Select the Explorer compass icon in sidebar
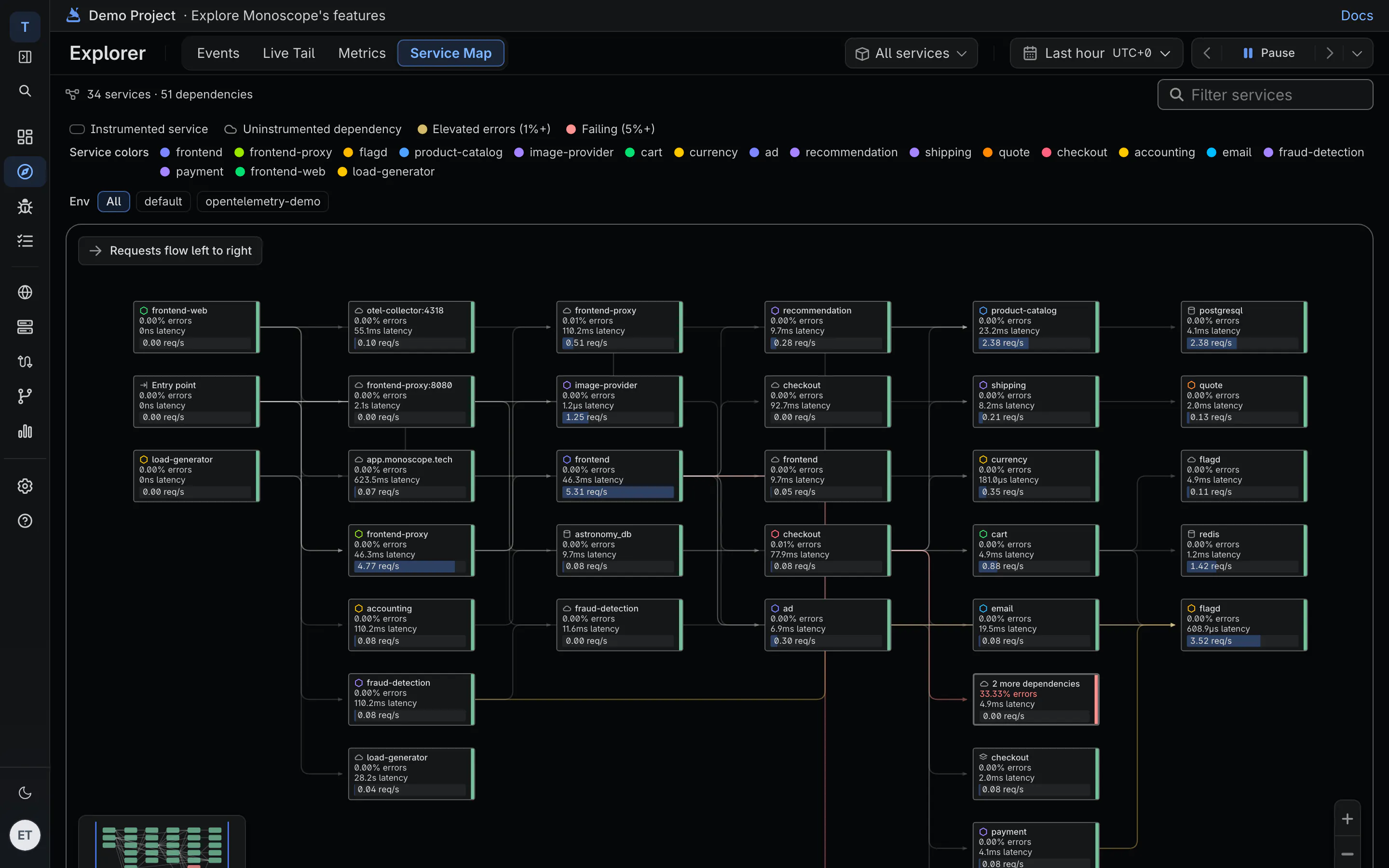The width and height of the screenshot is (1389, 868). click(25, 172)
